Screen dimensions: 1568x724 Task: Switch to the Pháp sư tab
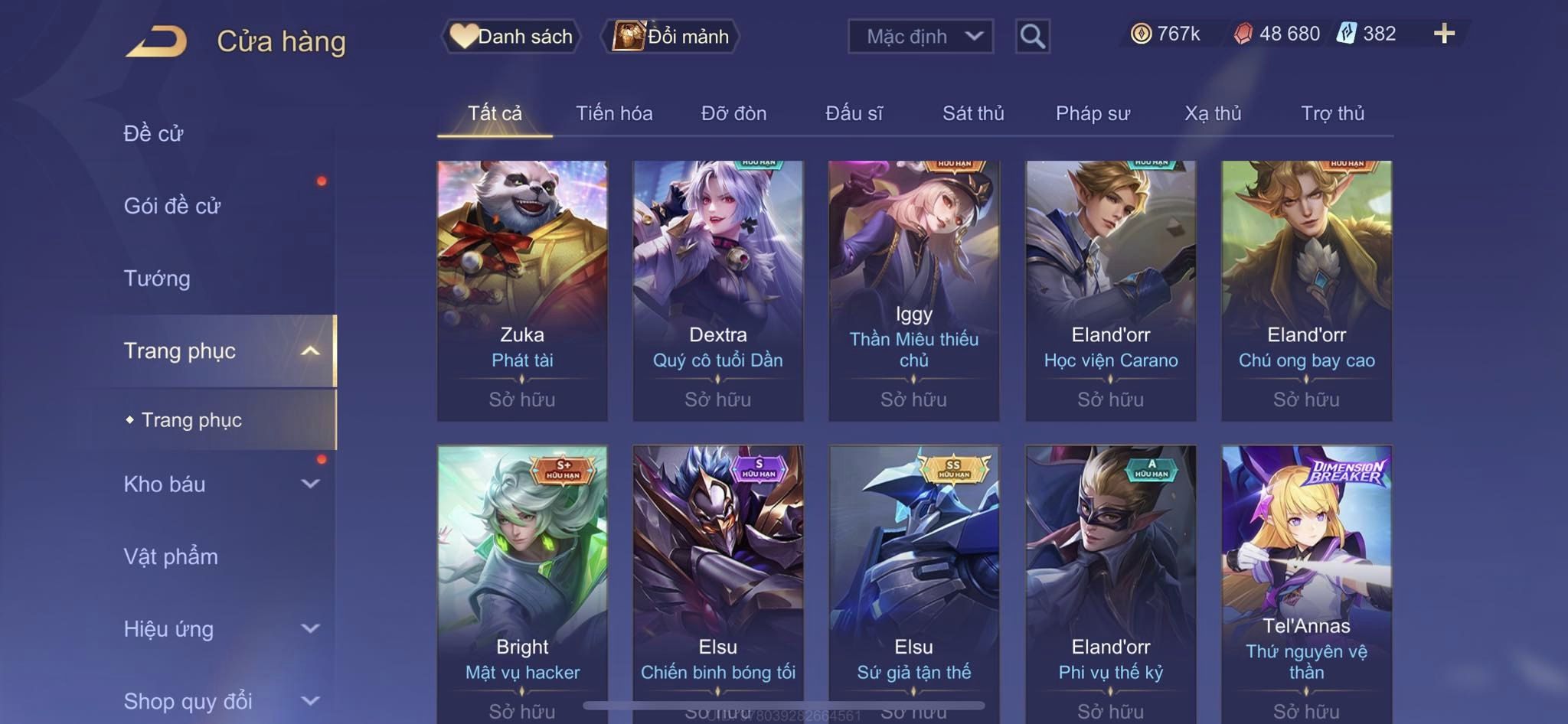[1093, 113]
